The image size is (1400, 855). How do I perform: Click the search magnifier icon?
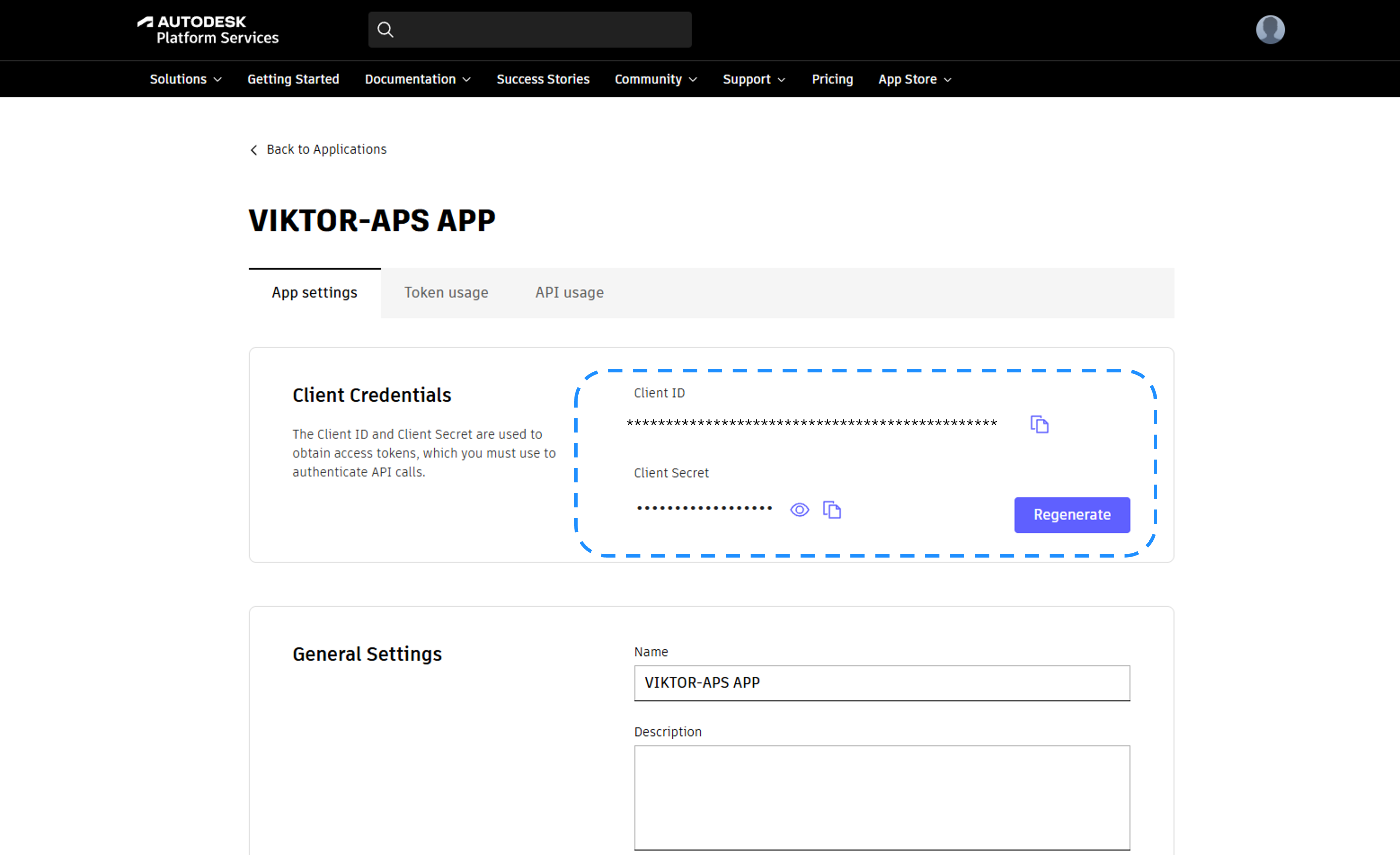385,30
